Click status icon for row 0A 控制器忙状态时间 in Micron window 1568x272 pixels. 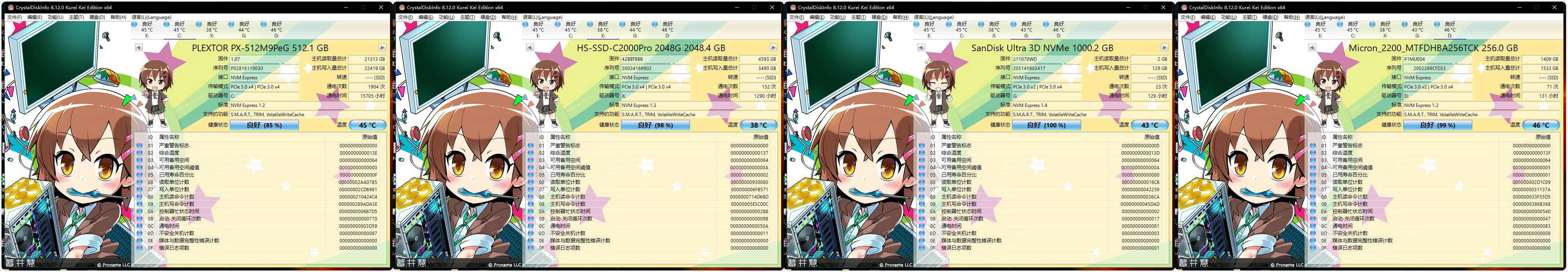click(1313, 211)
